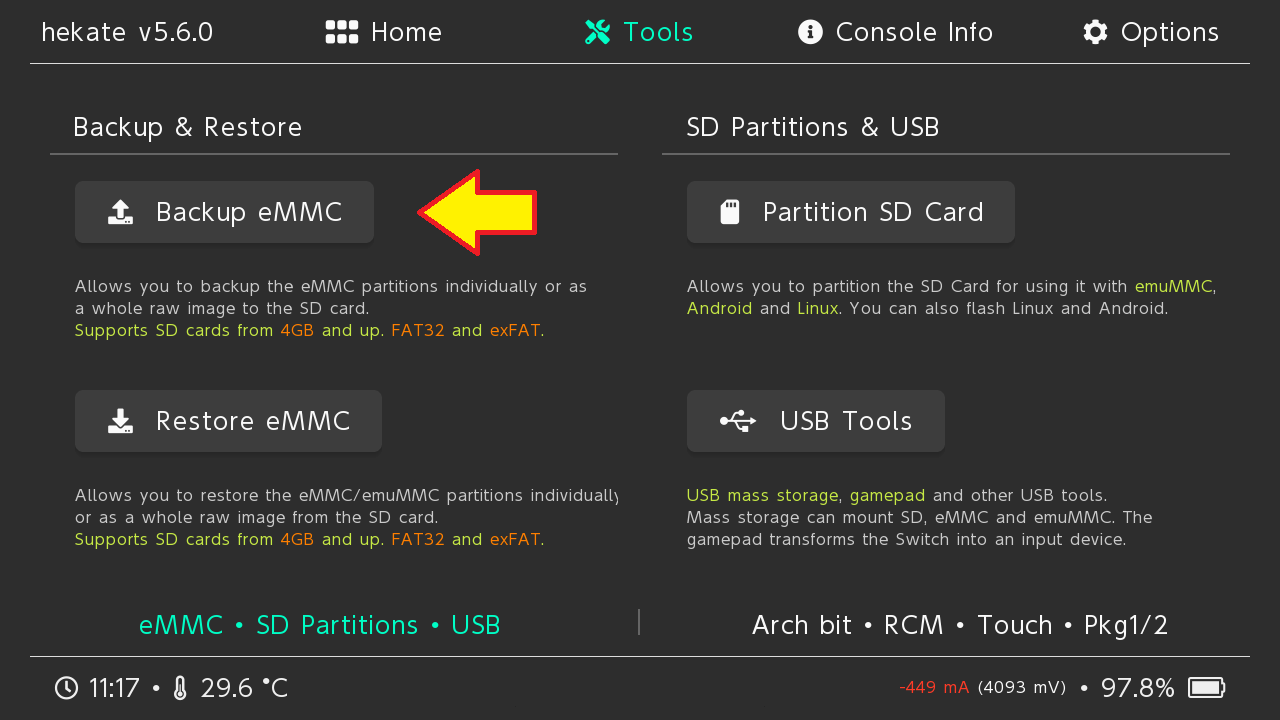Screen dimensions: 1280x720
Task: Click the thermometer temperature icon
Action: (x=180, y=688)
